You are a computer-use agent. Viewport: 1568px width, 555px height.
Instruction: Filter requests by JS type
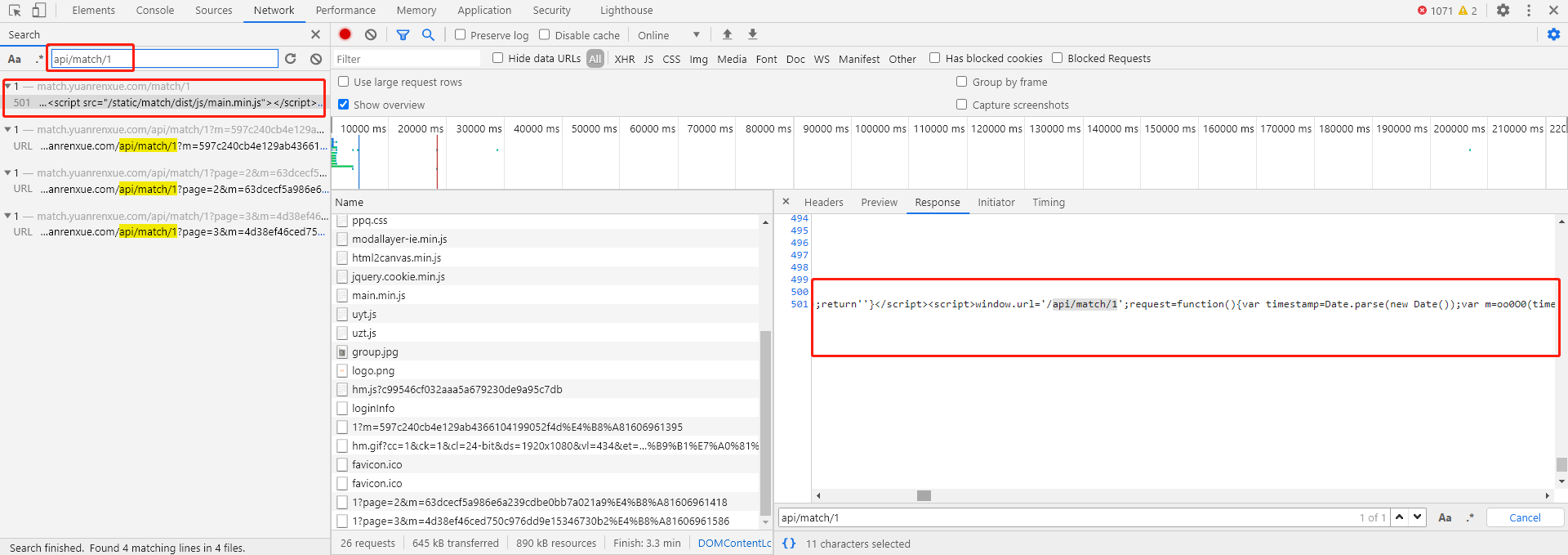click(x=648, y=59)
